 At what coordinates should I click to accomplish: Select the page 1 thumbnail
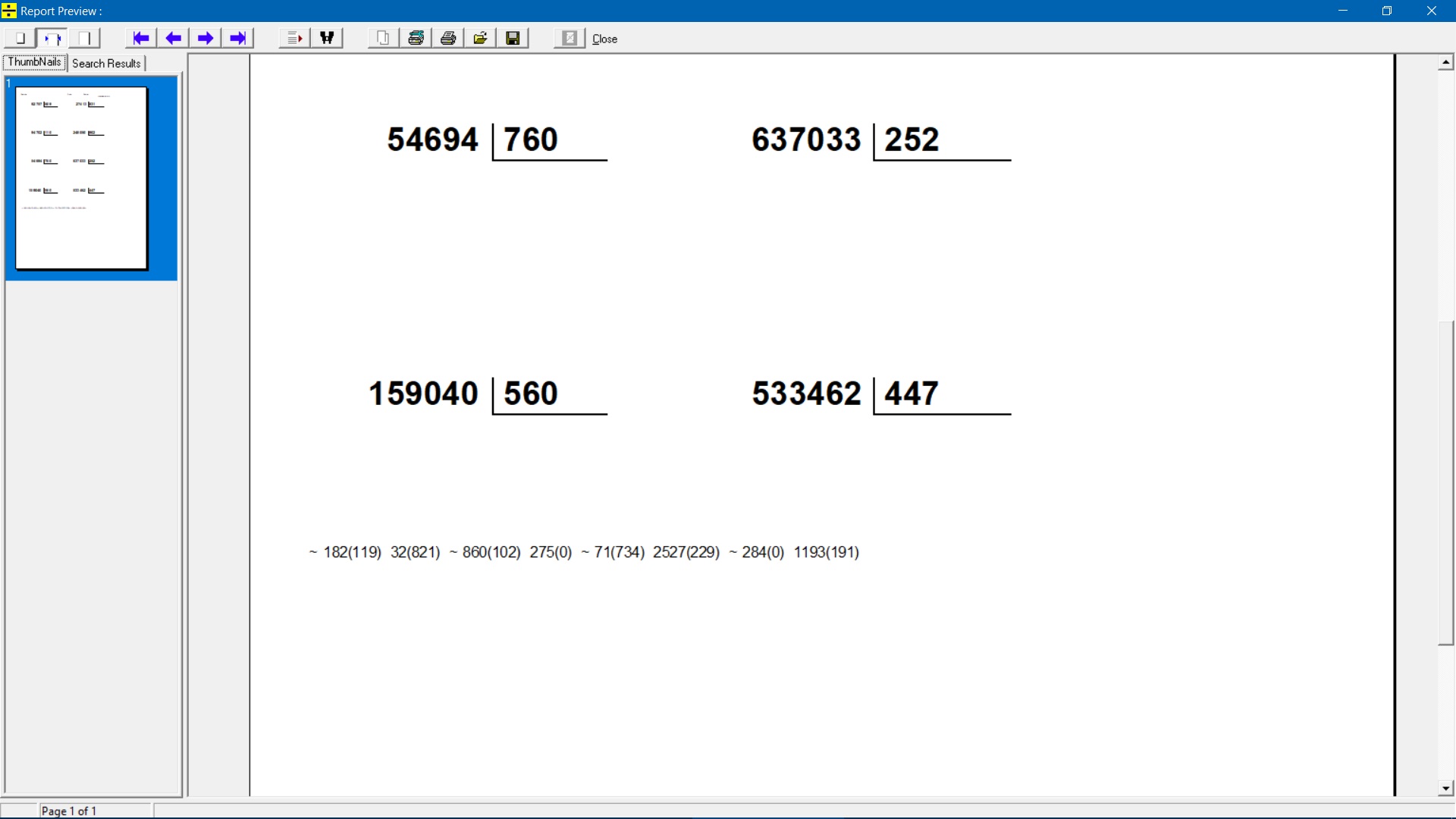[x=82, y=178]
